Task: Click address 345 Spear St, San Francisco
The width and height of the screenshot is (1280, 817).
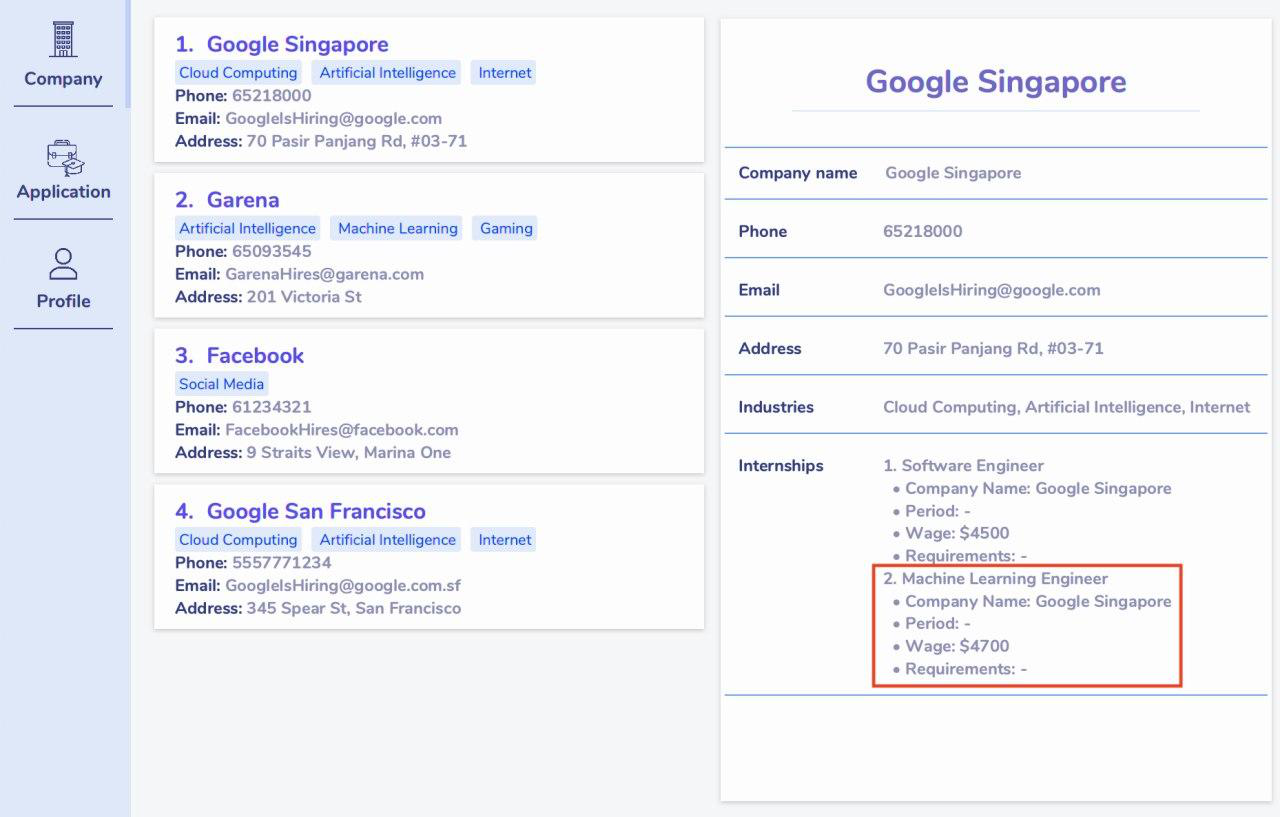Action: click(x=353, y=608)
